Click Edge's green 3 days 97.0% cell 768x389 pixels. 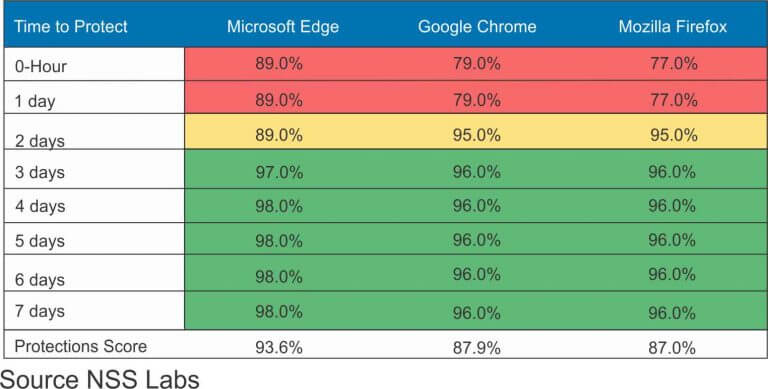pos(279,172)
